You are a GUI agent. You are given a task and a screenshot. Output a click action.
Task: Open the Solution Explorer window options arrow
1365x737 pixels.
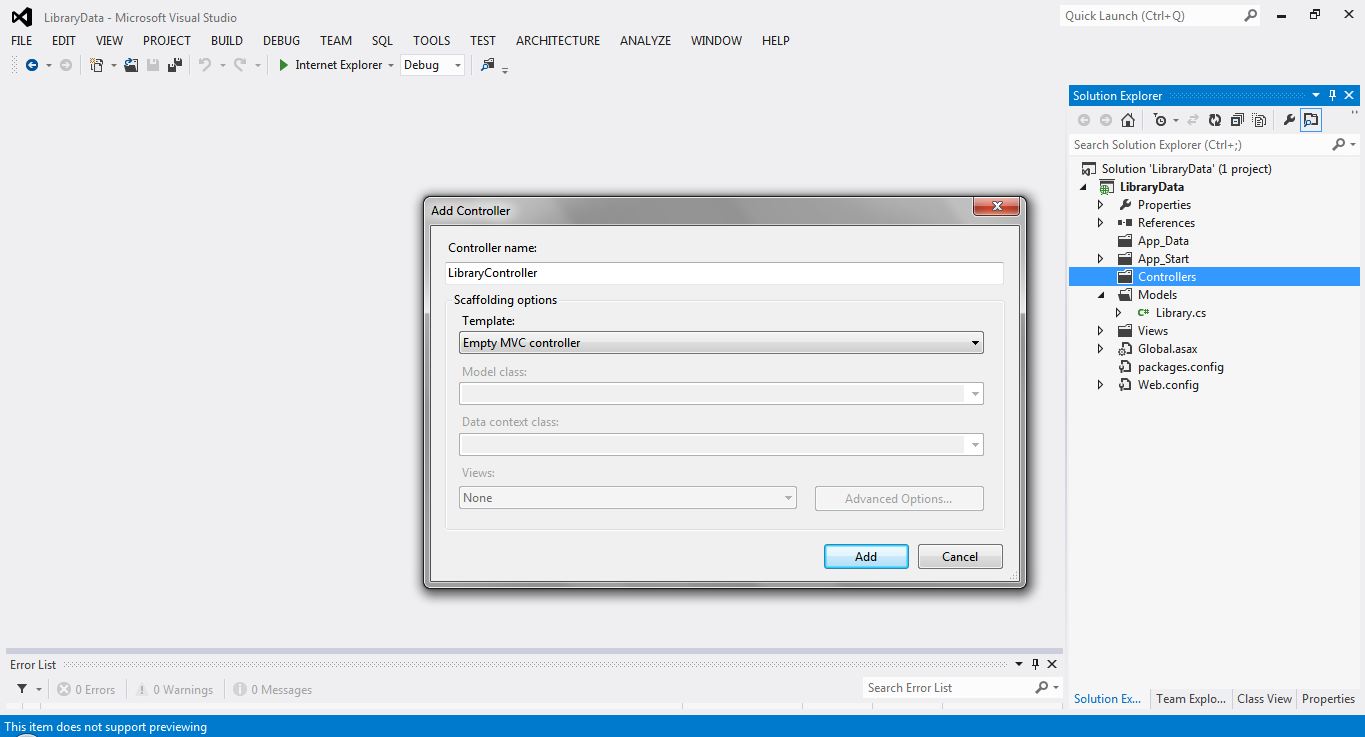click(1317, 95)
